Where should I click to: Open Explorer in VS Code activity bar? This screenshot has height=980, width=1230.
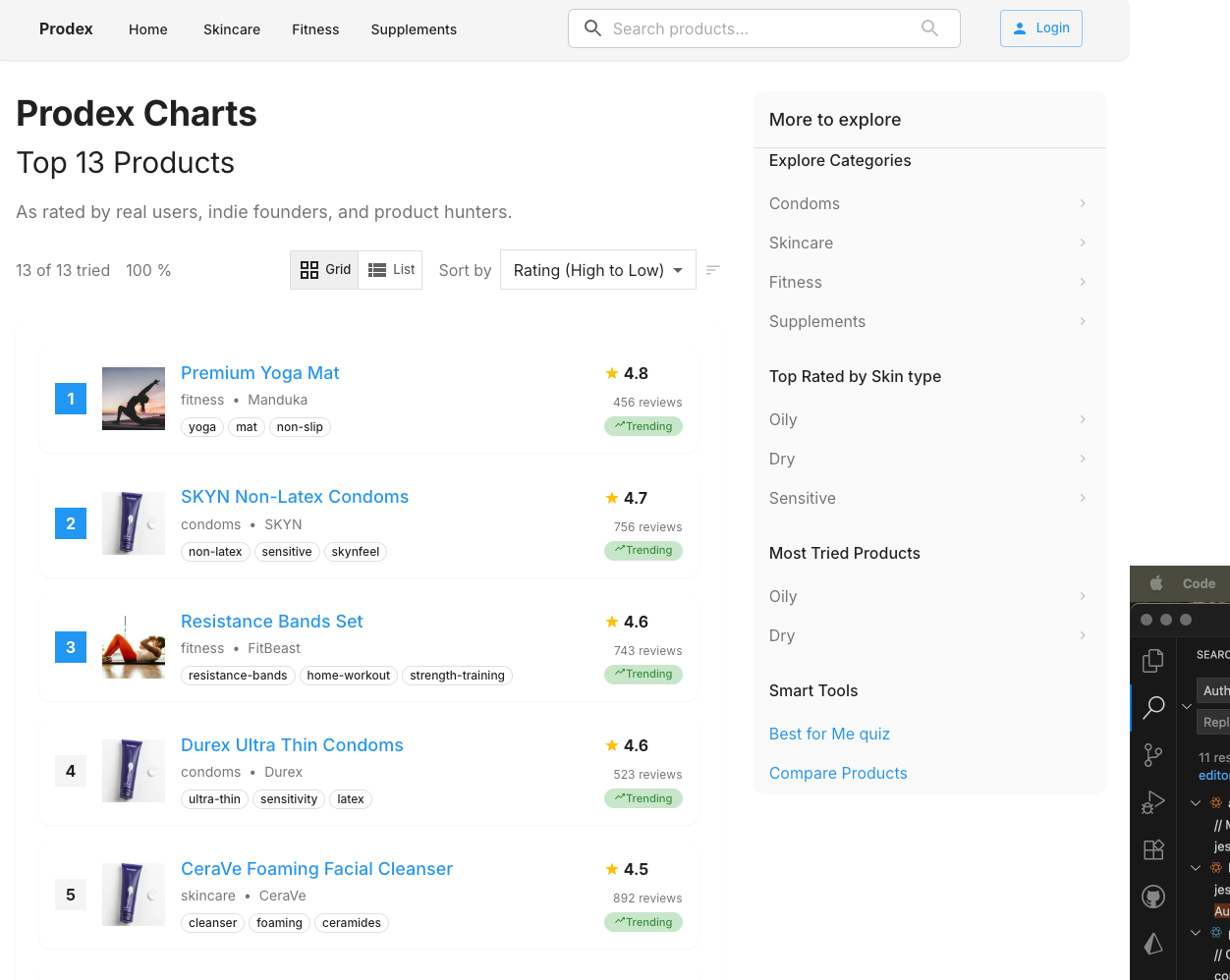coord(1153,661)
